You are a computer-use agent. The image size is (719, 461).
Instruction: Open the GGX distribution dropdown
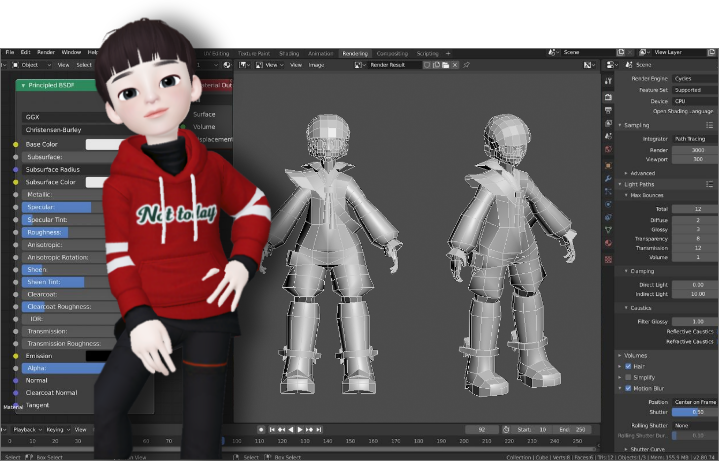[65, 117]
